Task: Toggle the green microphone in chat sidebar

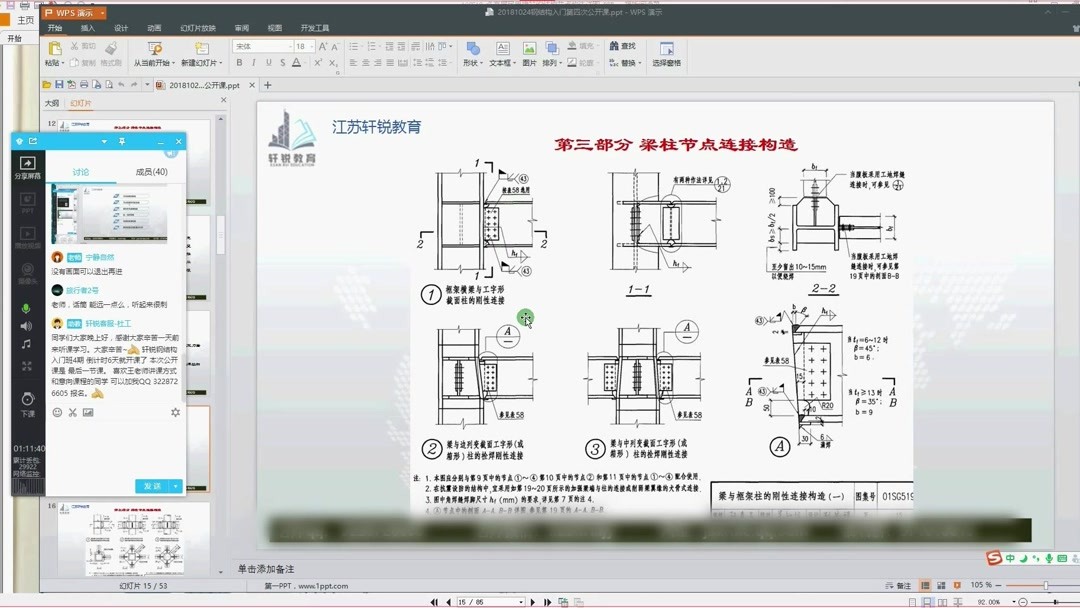Action: (26, 308)
